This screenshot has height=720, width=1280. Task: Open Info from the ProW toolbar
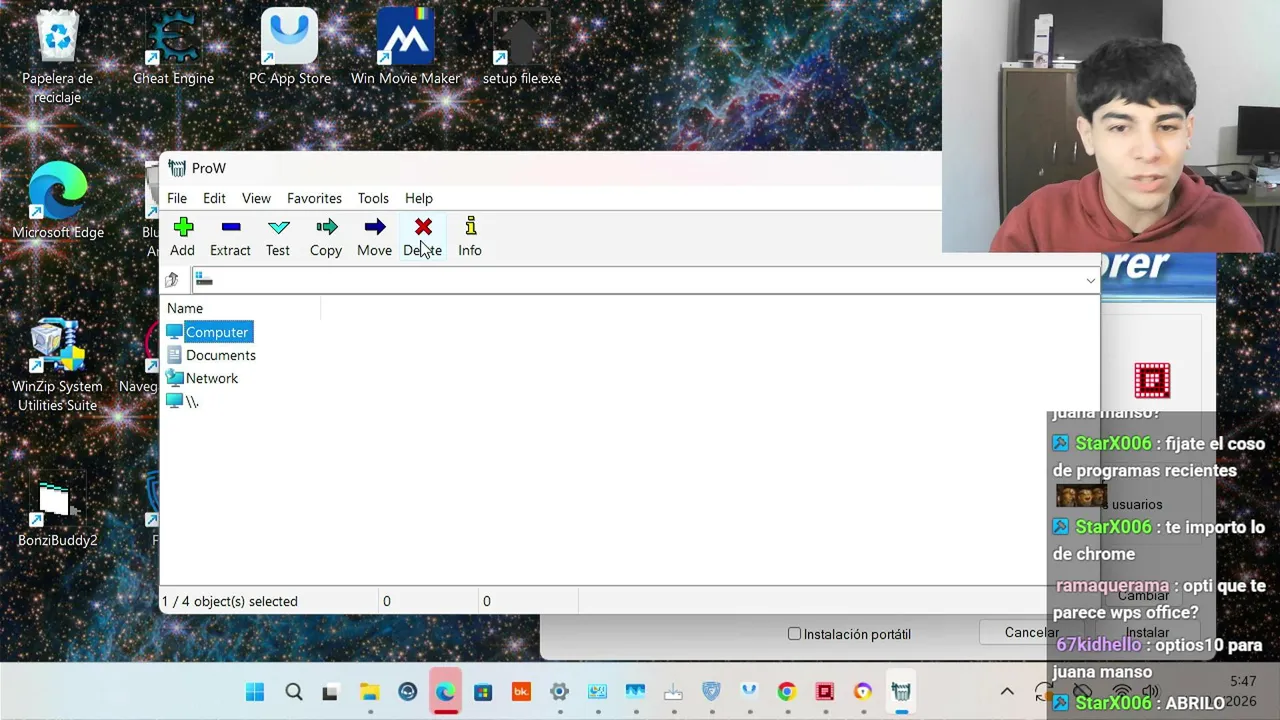click(x=470, y=238)
